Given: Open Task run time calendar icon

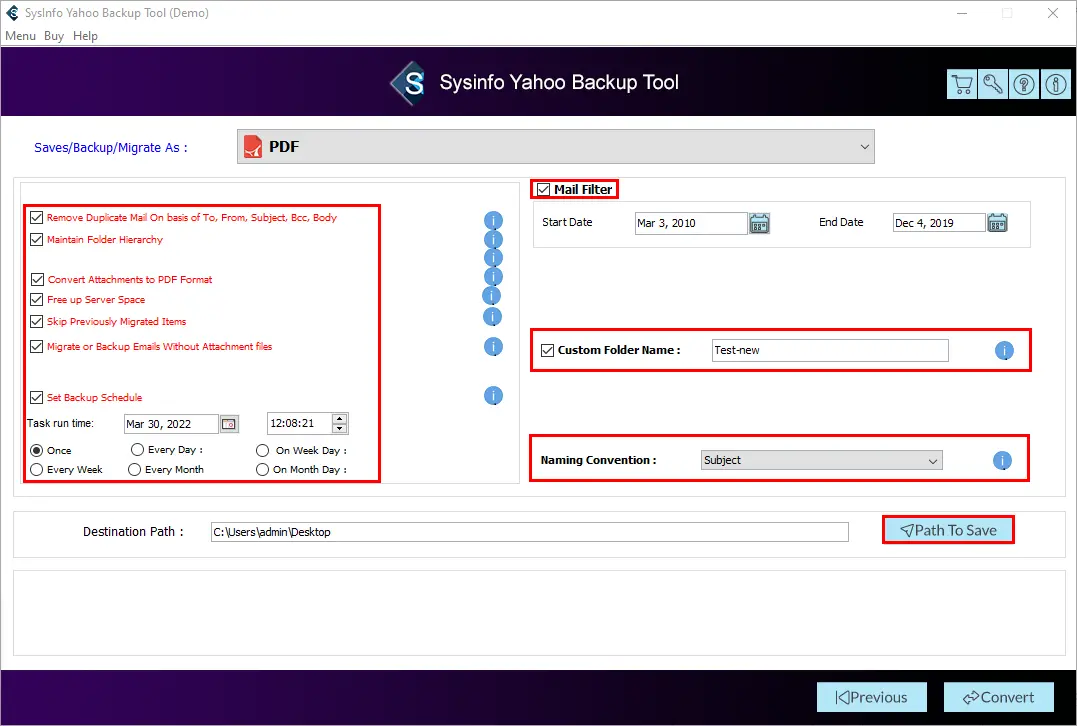Looking at the screenshot, I should coord(229,424).
